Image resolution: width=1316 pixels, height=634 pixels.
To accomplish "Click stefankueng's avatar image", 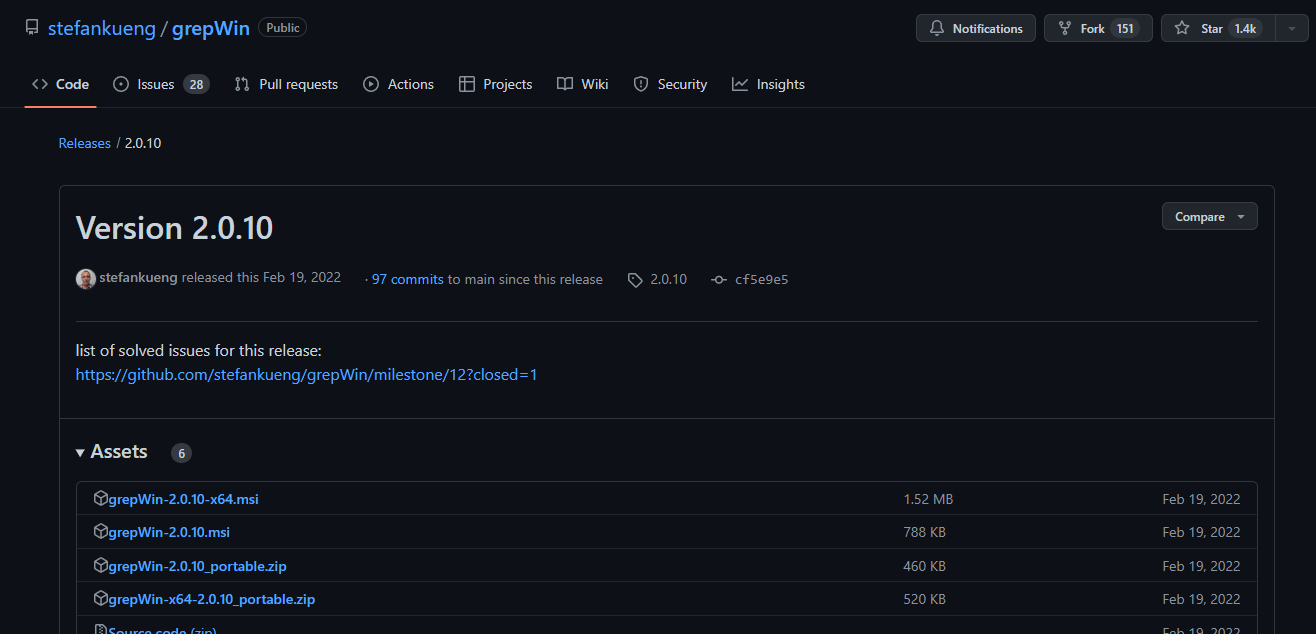I will (86, 279).
